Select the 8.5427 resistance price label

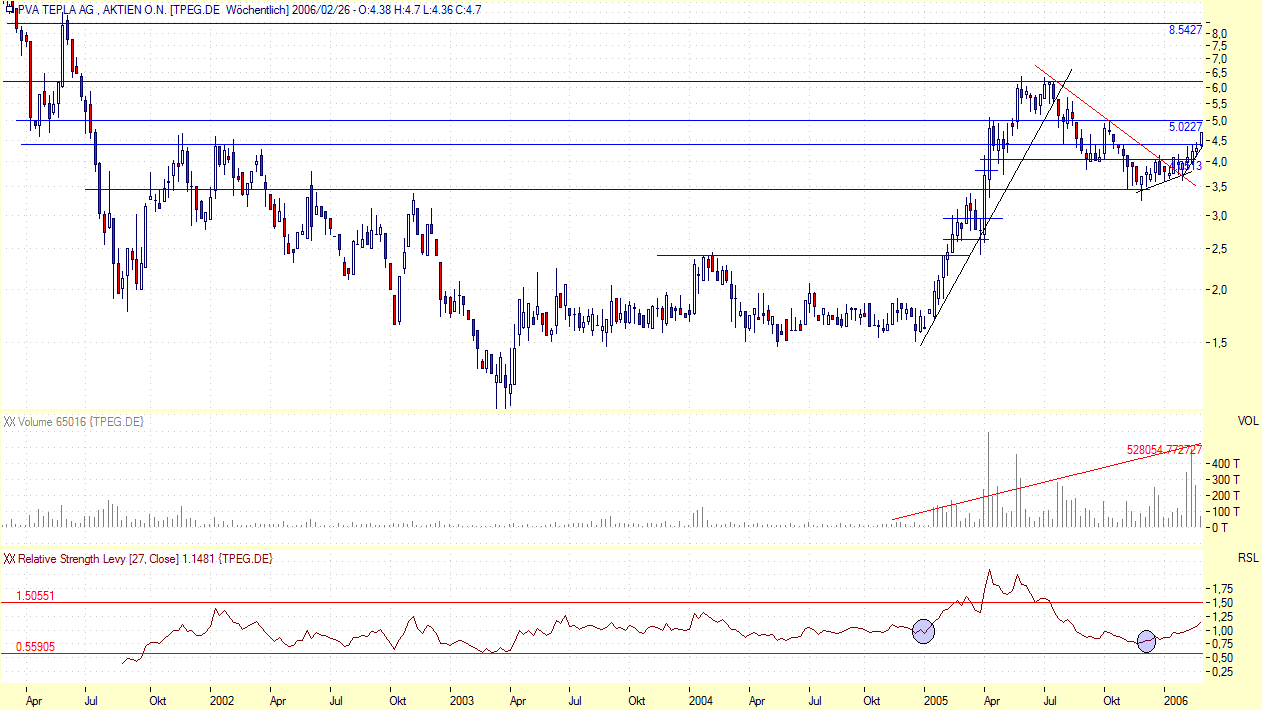tap(1184, 30)
